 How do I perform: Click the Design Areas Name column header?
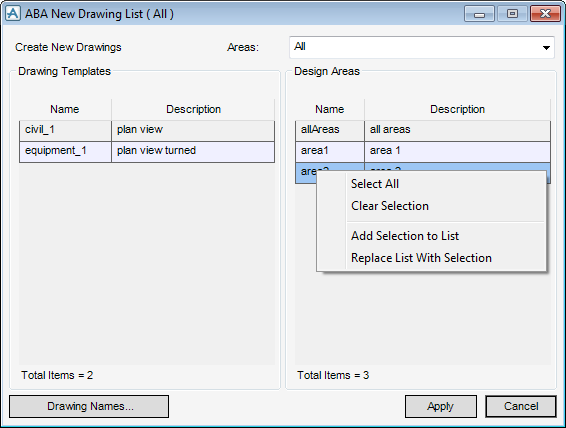pyautogui.click(x=330, y=109)
